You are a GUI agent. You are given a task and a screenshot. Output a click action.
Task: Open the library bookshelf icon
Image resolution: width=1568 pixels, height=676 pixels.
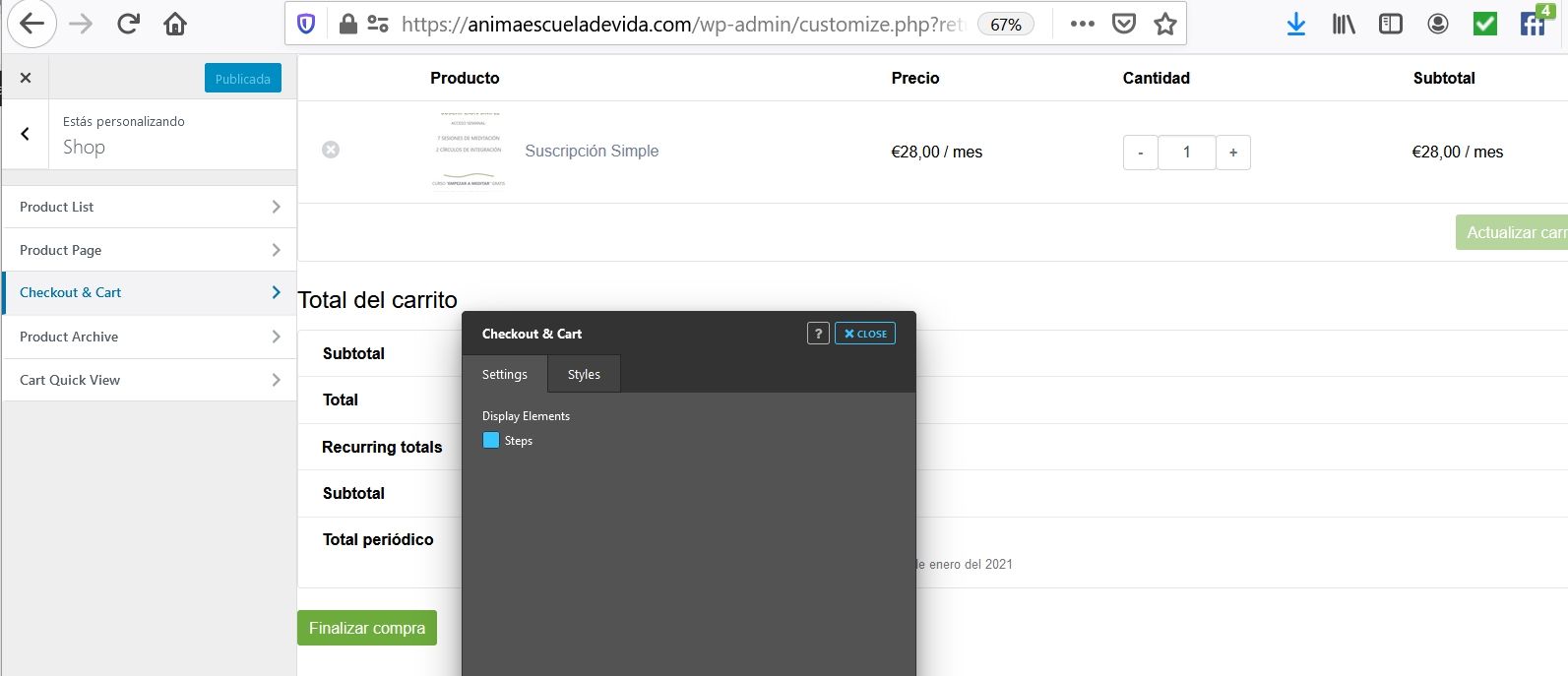pos(1344,24)
